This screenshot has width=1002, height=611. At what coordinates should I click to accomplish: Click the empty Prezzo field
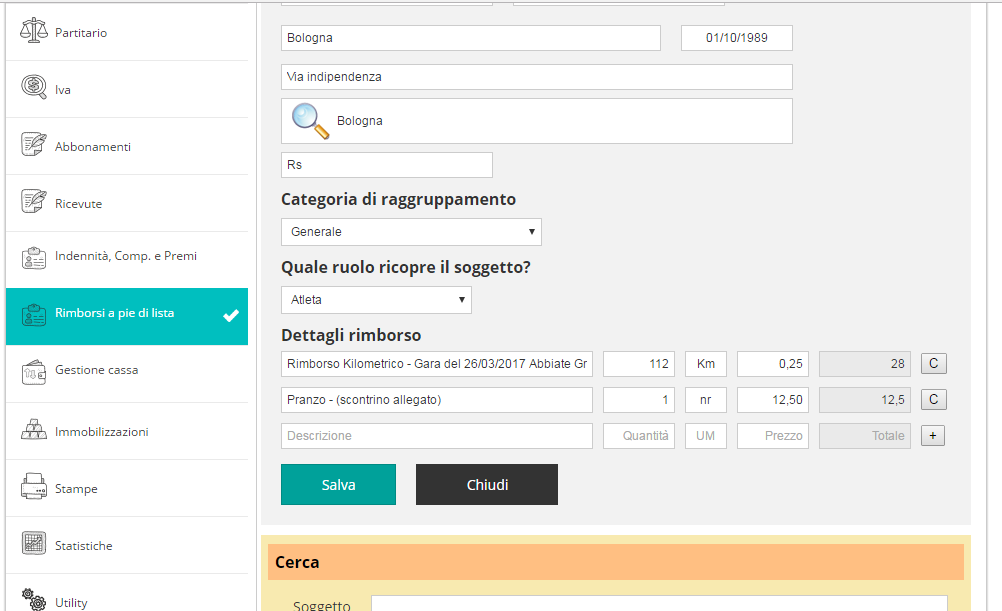click(x=773, y=436)
